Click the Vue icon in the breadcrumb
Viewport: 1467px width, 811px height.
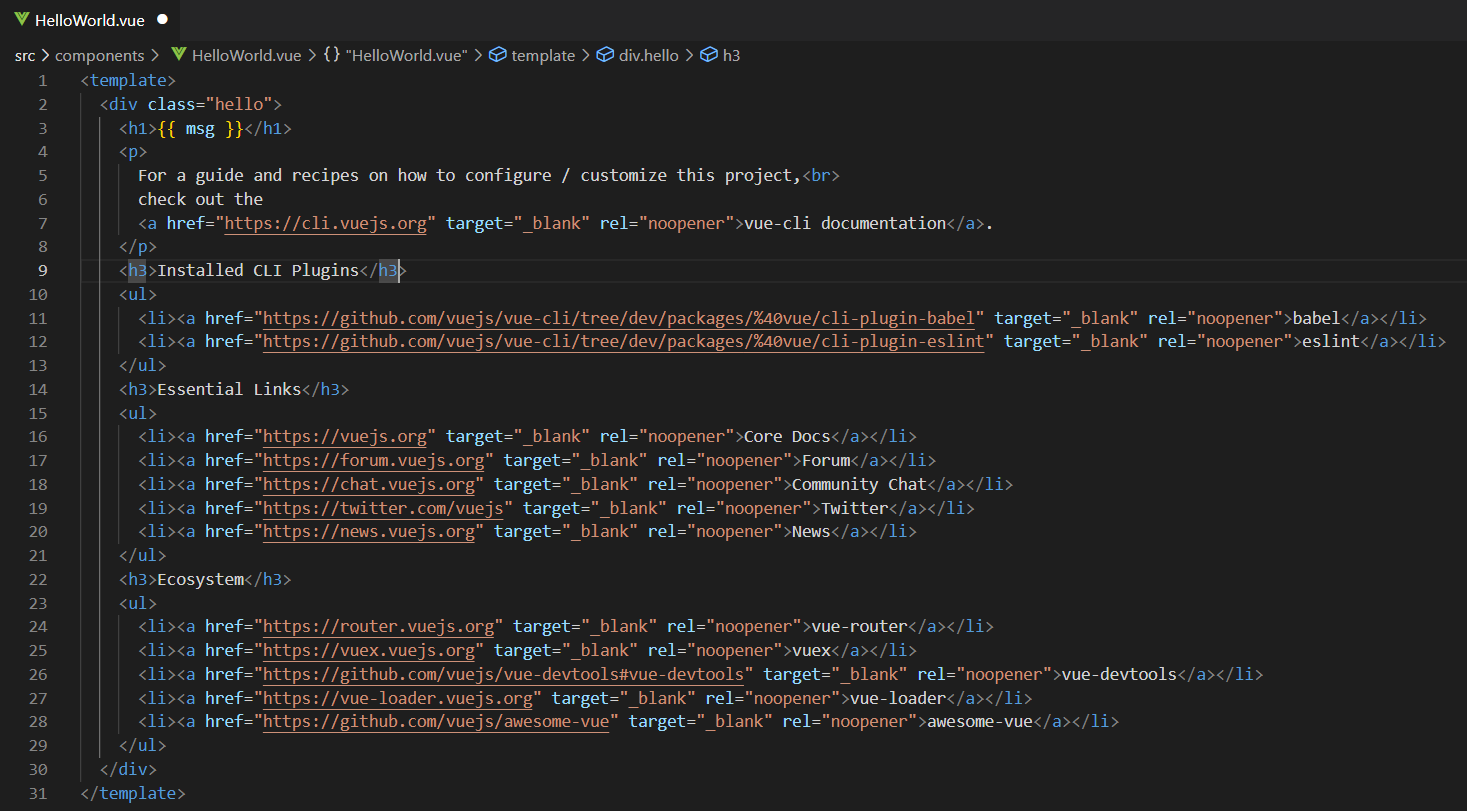(179, 56)
